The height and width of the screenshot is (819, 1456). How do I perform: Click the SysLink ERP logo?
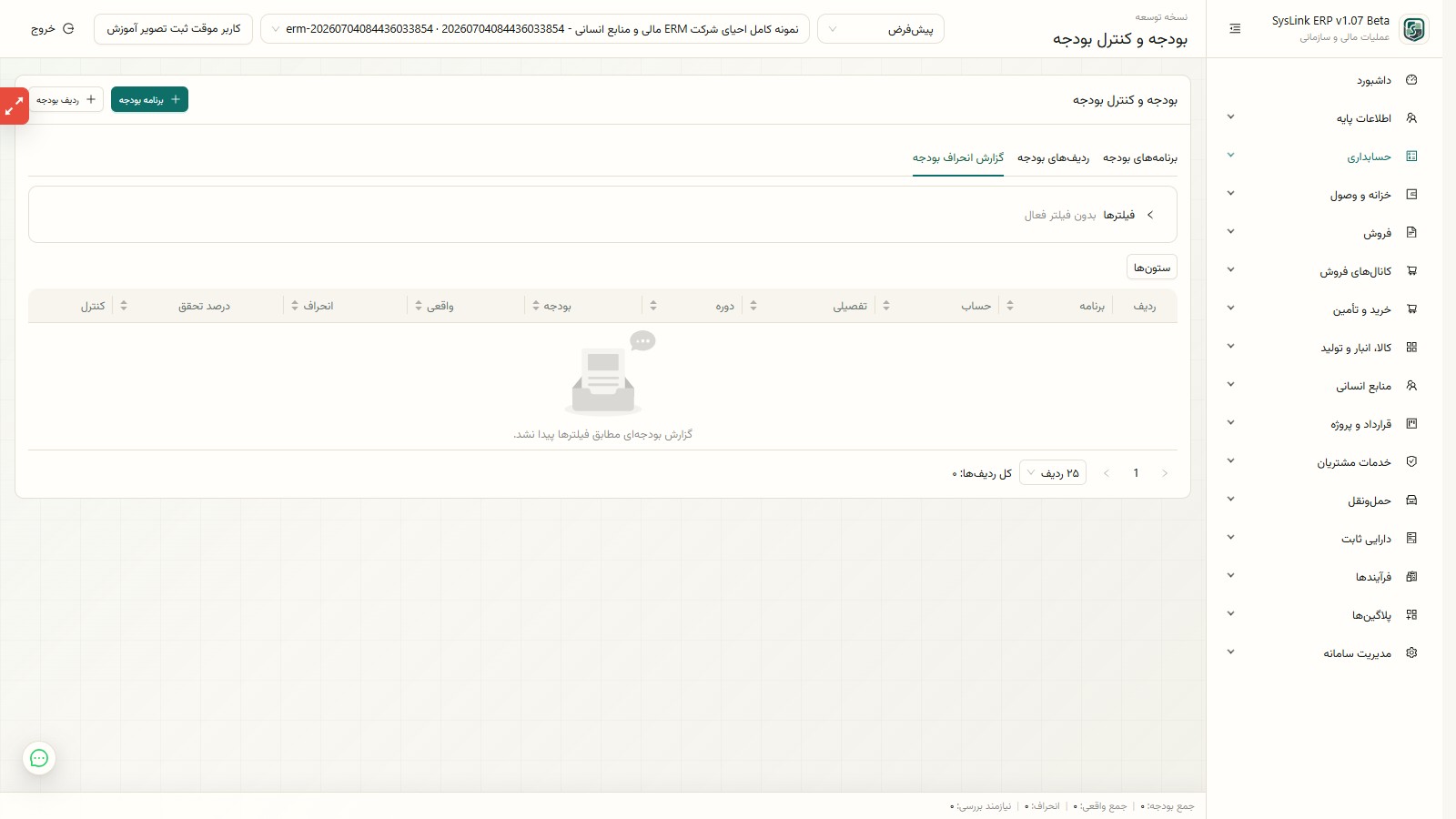coord(1414,29)
